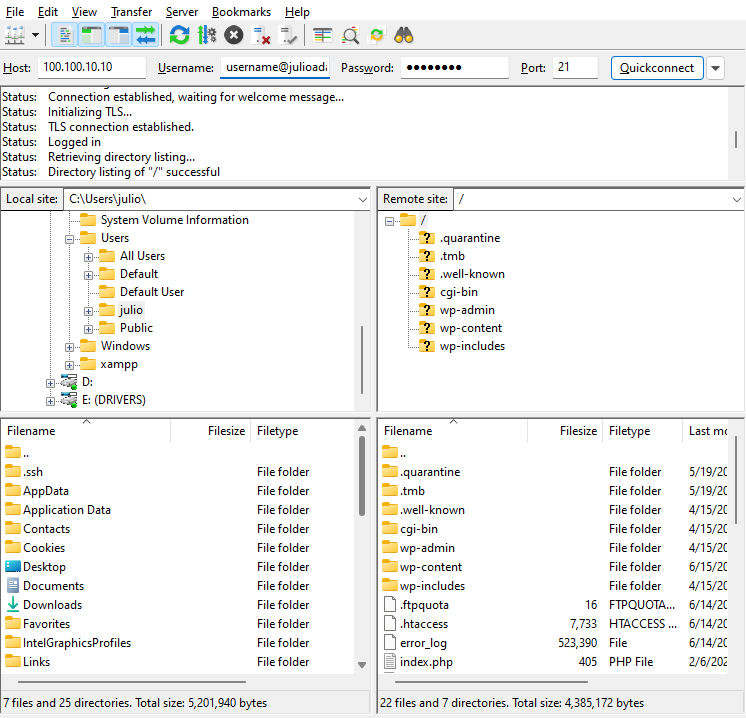
Task: Toggle synchronized browsing
Action: tap(377, 35)
